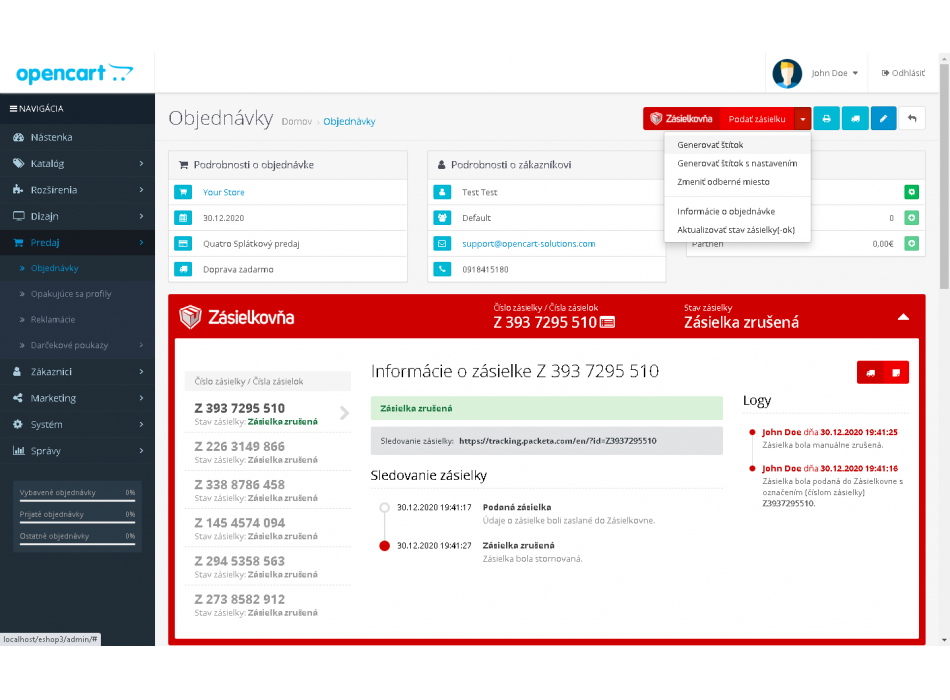The width and height of the screenshot is (950, 700).
Task: Open the John Doe user dropdown
Action: click(x=835, y=73)
